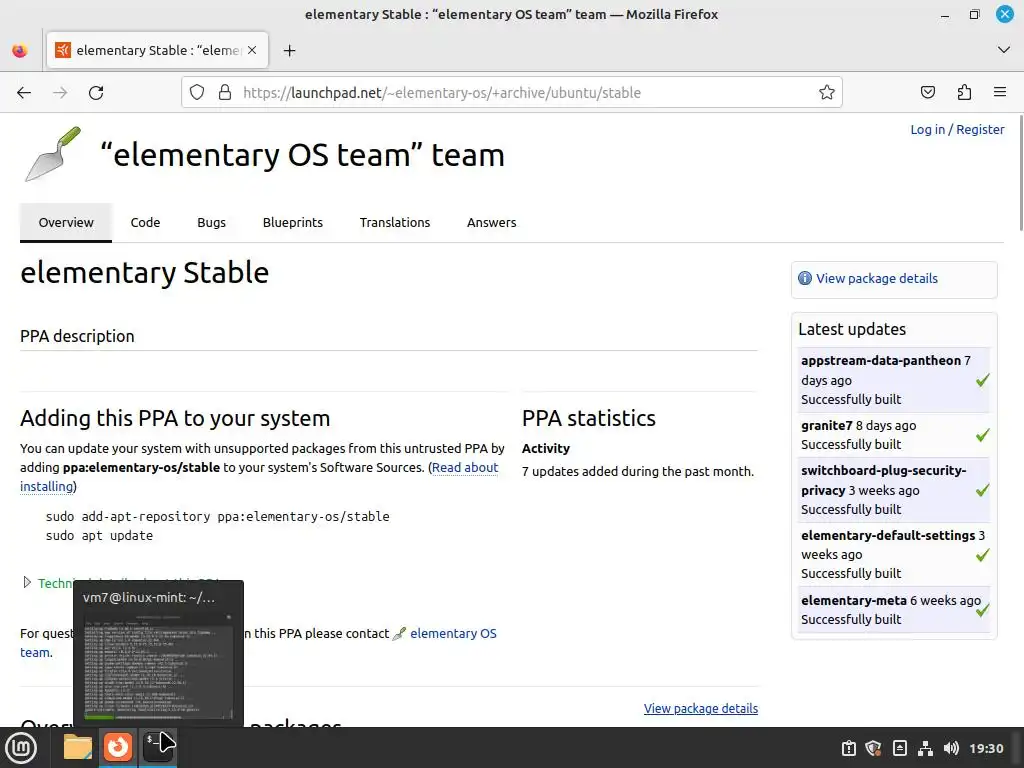
Task: Close the elementary Stable tab
Action: click(x=252, y=50)
